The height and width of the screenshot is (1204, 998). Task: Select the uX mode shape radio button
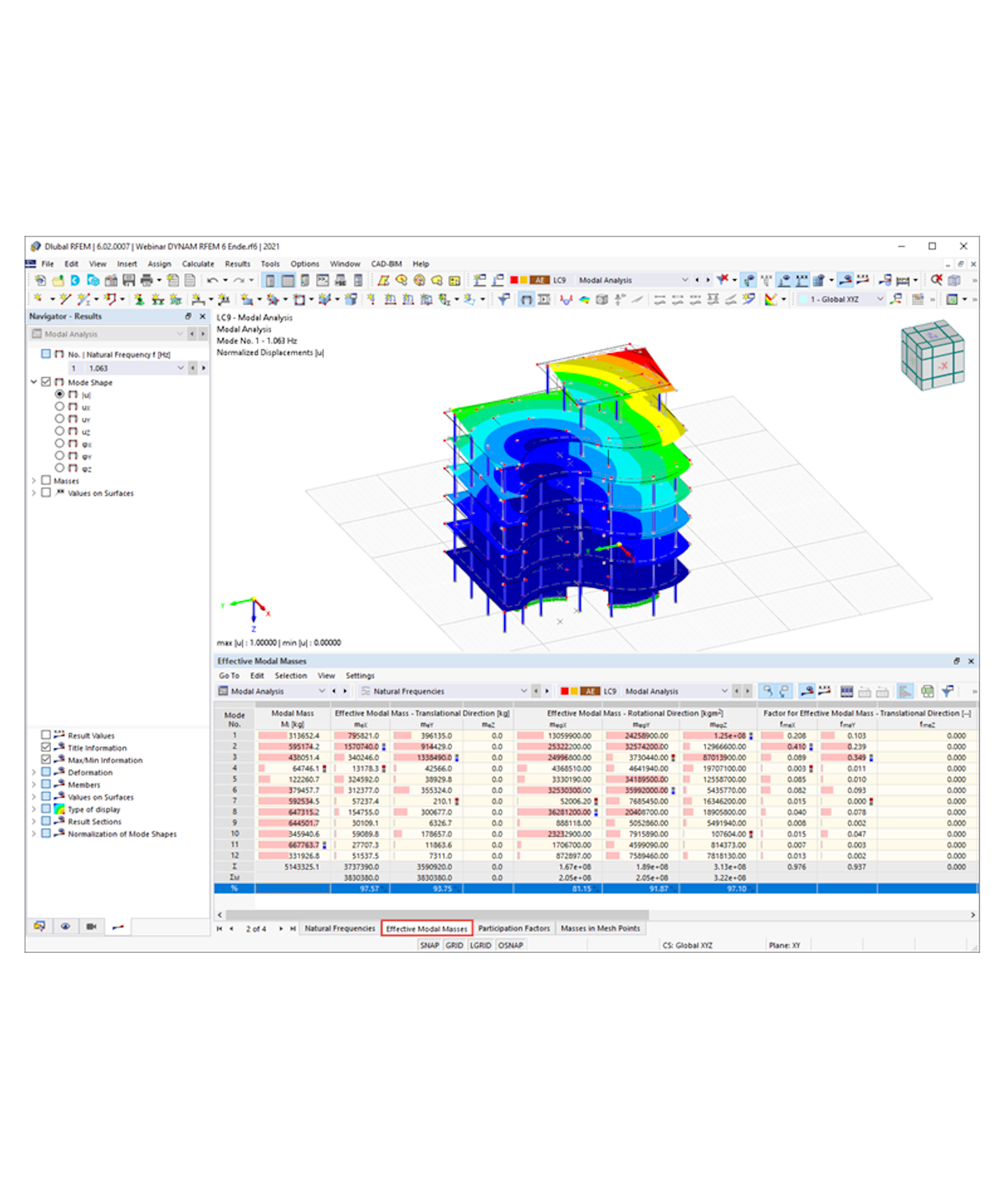click(59, 406)
